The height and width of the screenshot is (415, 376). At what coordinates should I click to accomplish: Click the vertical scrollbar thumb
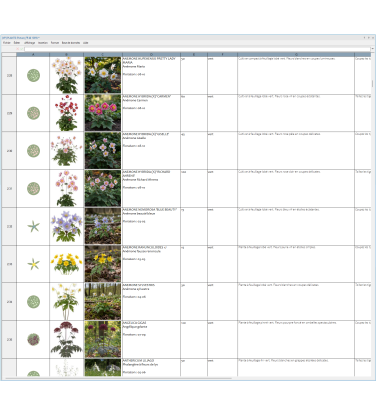[372, 83]
